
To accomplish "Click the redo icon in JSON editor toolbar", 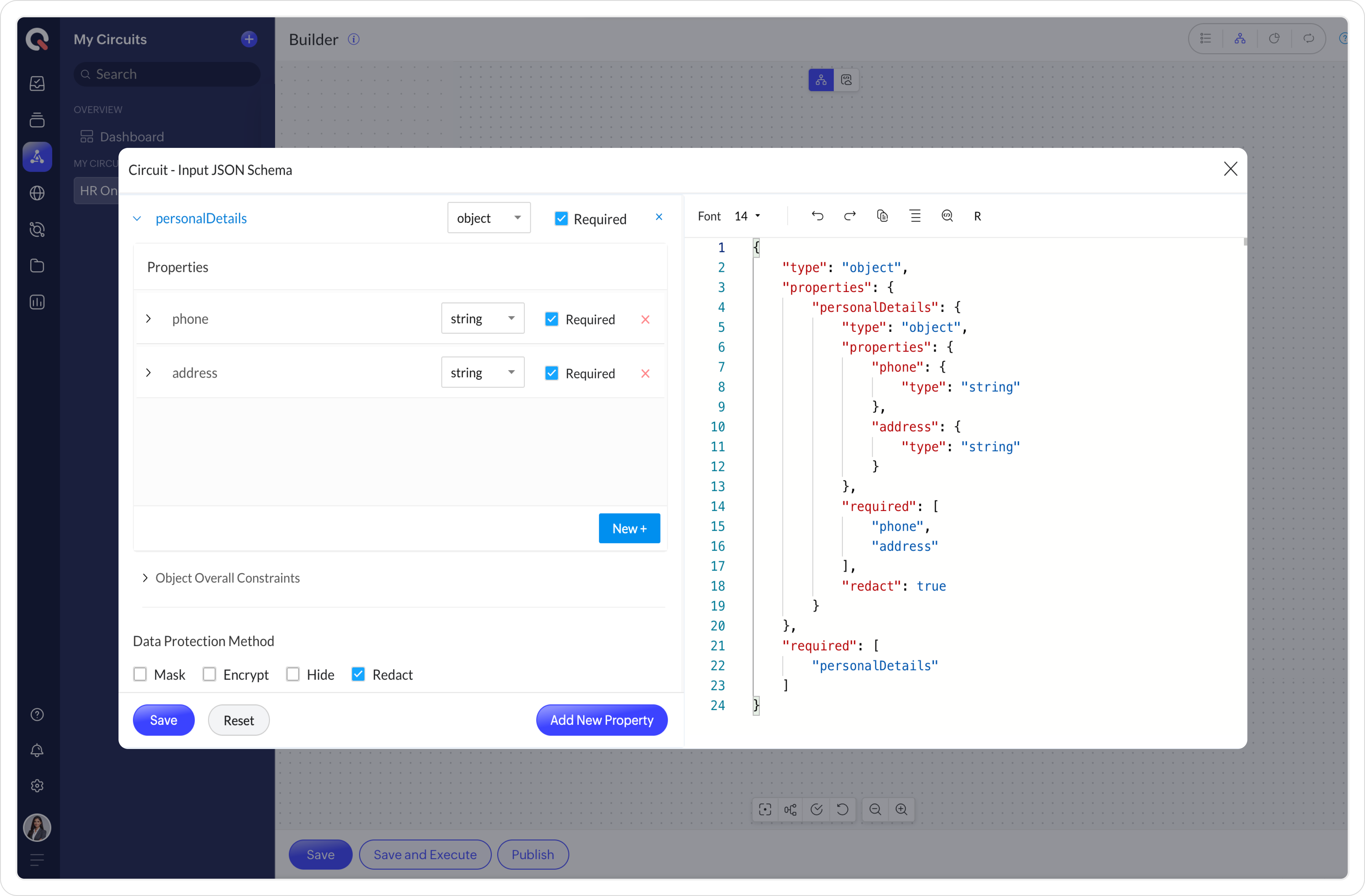I will pos(850,216).
